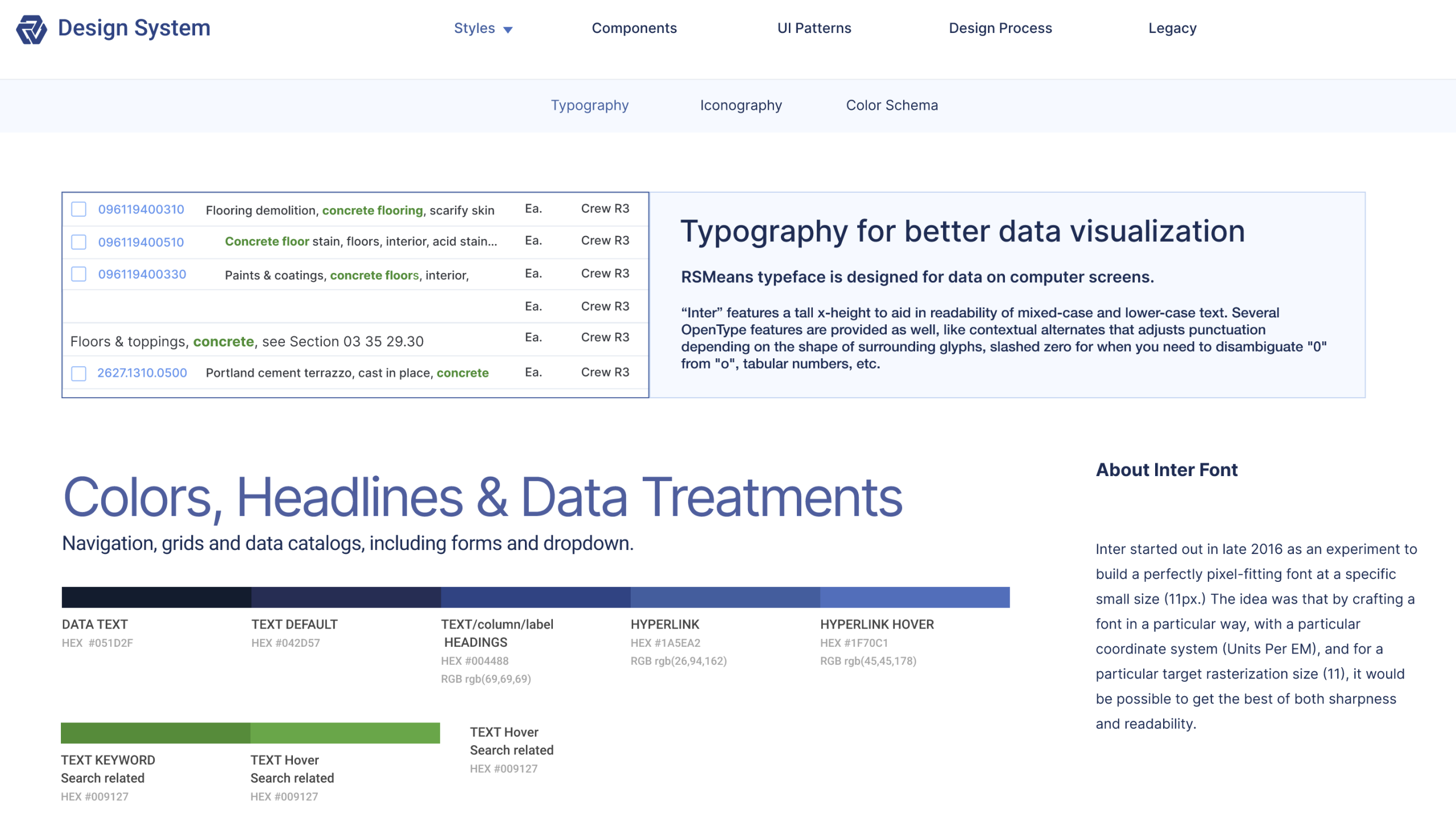Viewport: 1456px width, 835px height.
Task: Check the box for item 096119400310
Action: pyautogui.click(x=78, y=209)
